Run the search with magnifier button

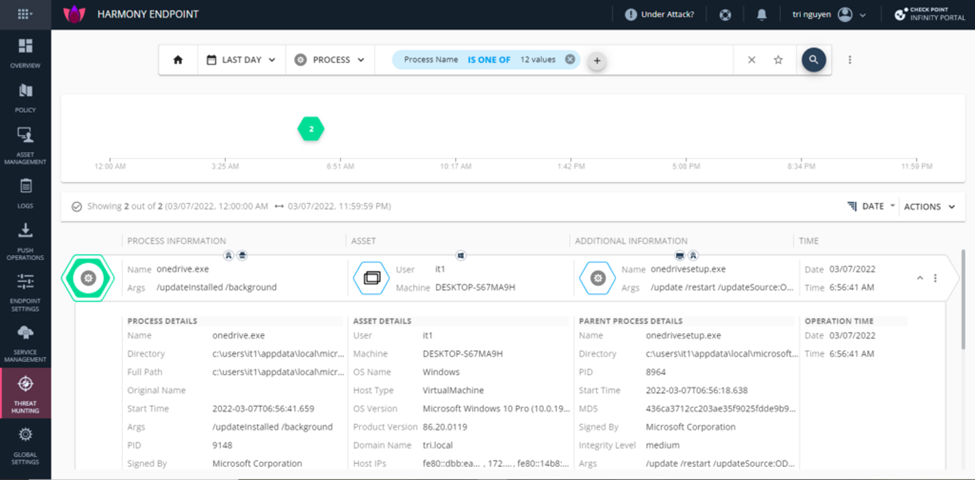pyautogui.click(x=813, y=60)
